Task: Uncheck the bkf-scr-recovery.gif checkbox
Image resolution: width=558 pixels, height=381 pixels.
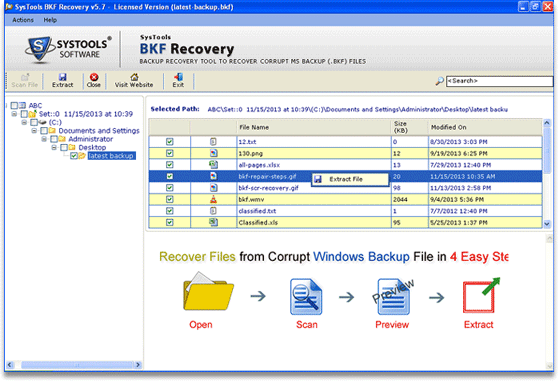Action: (x=170, y=188)
